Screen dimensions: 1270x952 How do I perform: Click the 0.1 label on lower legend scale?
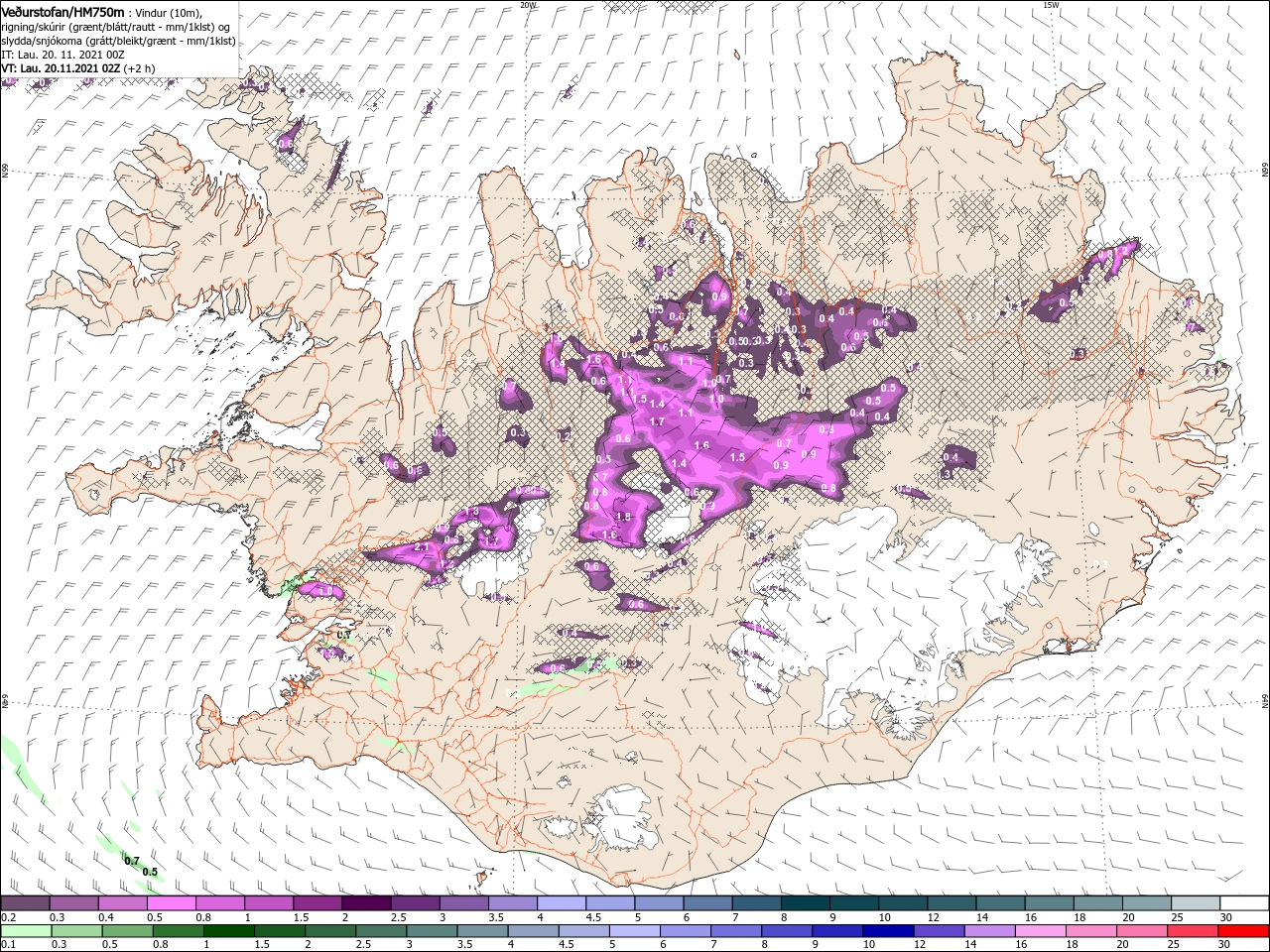click(8, 945)
